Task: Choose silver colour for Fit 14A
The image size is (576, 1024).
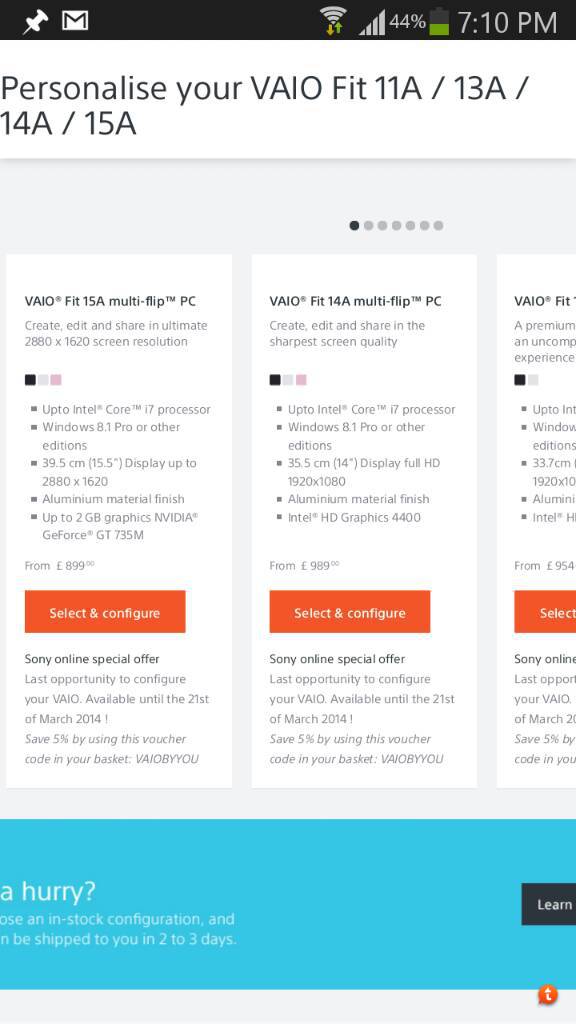Action: pos(288,379)
